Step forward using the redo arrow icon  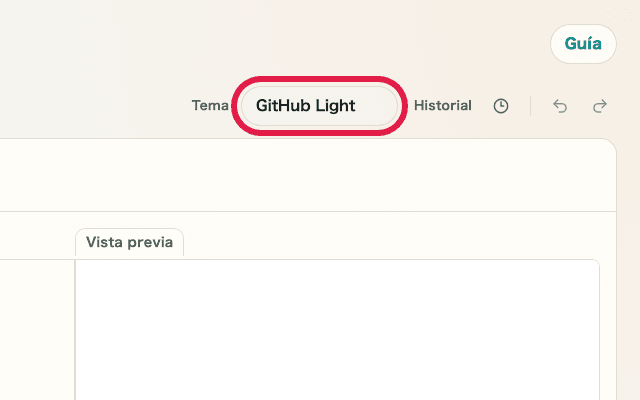[600, 105]
